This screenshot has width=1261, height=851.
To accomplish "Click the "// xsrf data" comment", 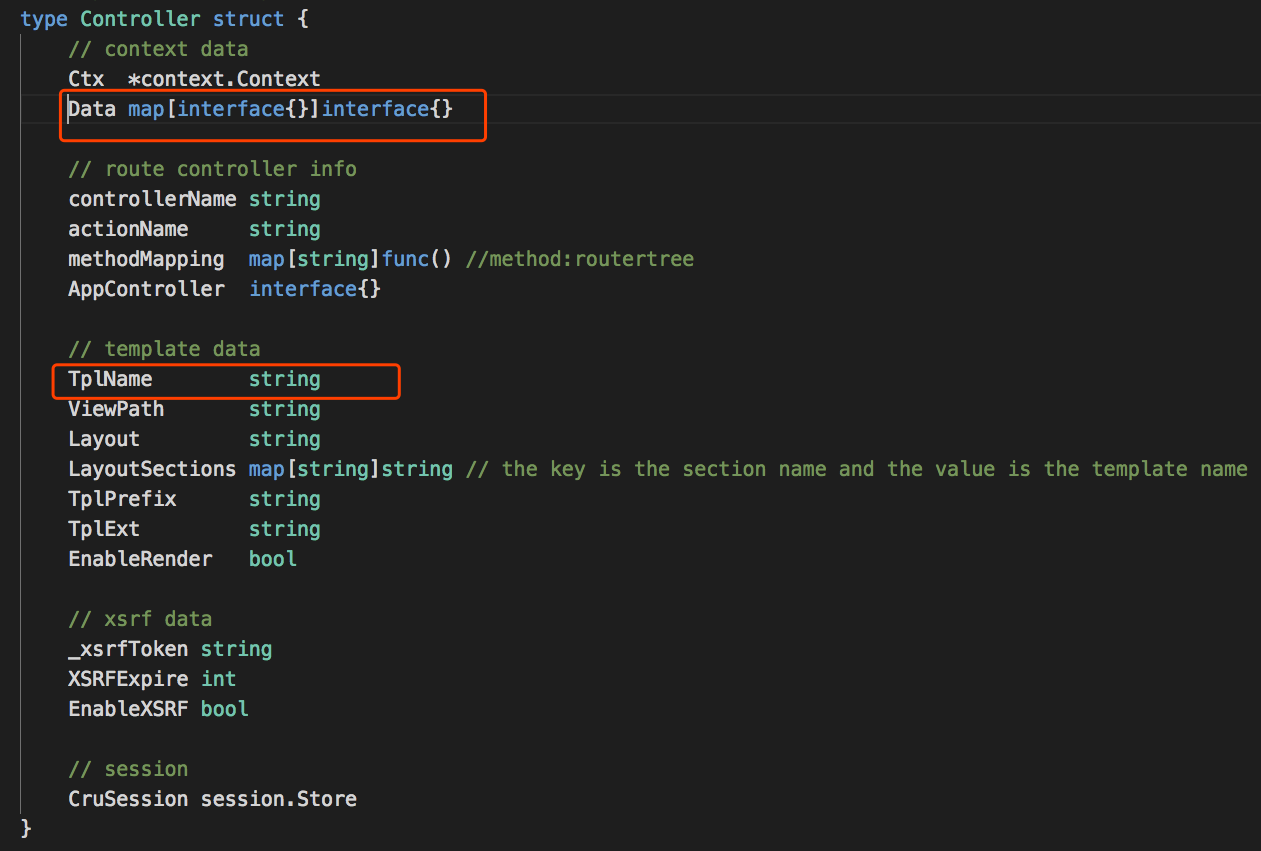I will pyautogui.click(x=140, y=619).
